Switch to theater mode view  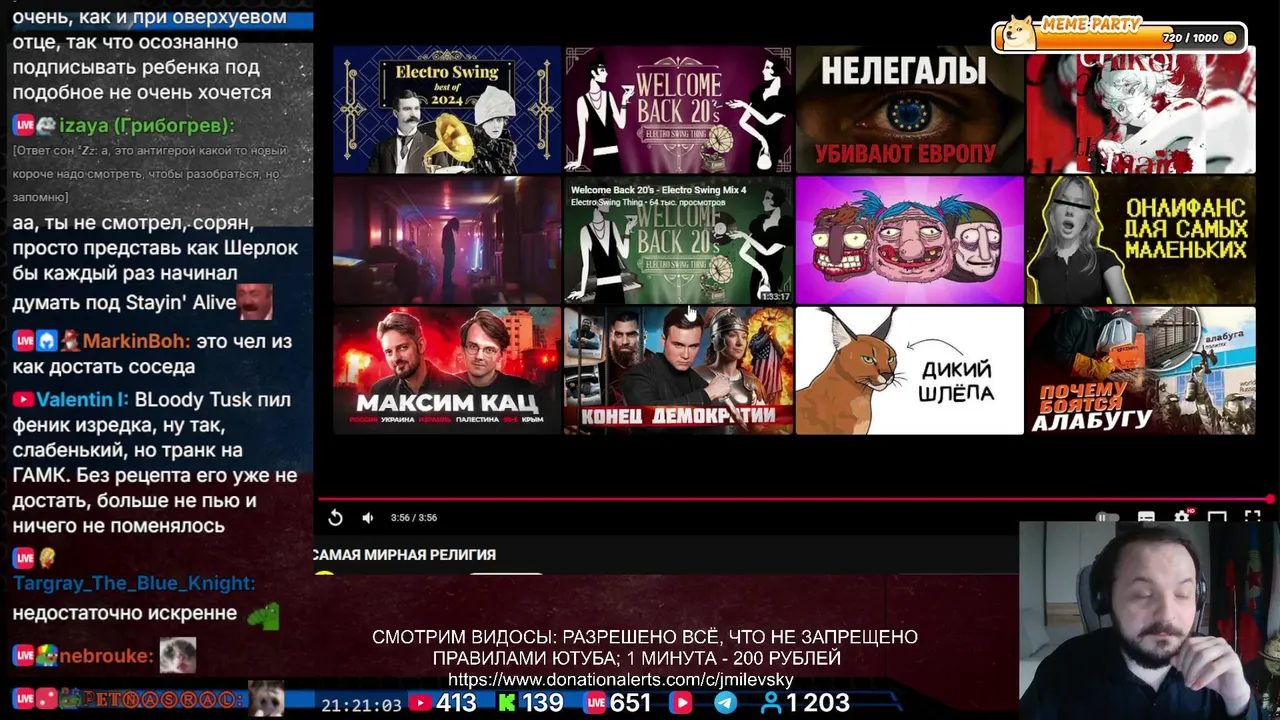tap(1217, 517)
